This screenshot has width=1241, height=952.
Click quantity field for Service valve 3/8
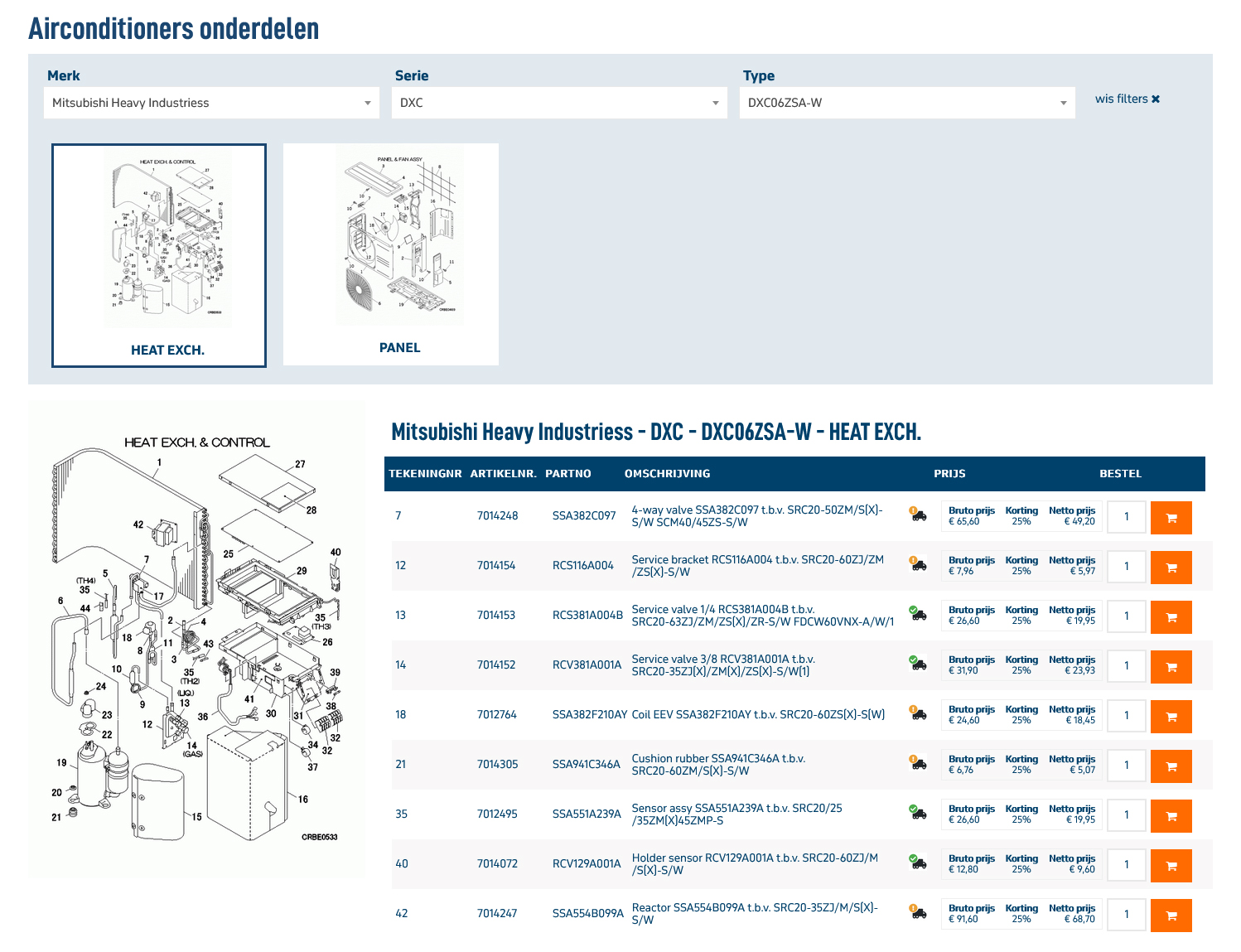click(1126, 666)
